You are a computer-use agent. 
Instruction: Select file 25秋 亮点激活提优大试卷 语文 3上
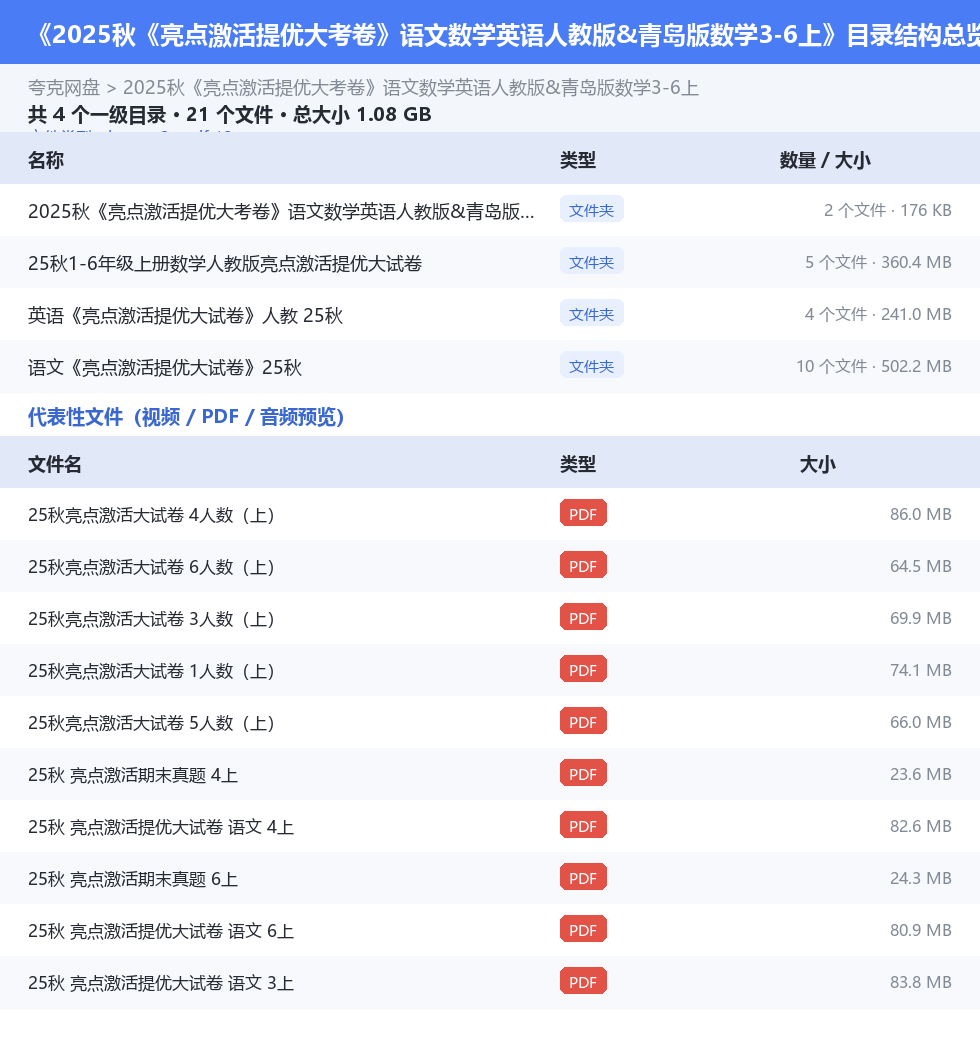coord(160,982)
